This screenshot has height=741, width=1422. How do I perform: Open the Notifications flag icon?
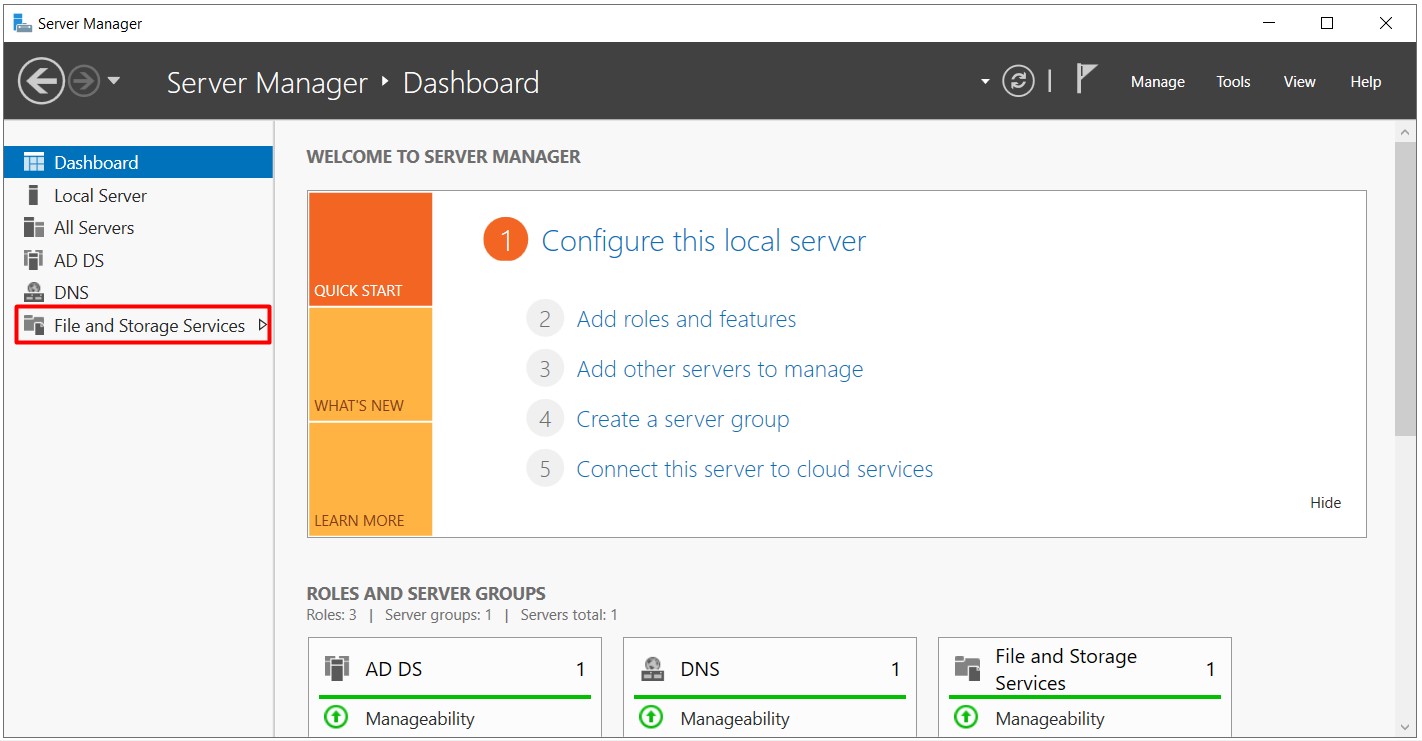1086,78
